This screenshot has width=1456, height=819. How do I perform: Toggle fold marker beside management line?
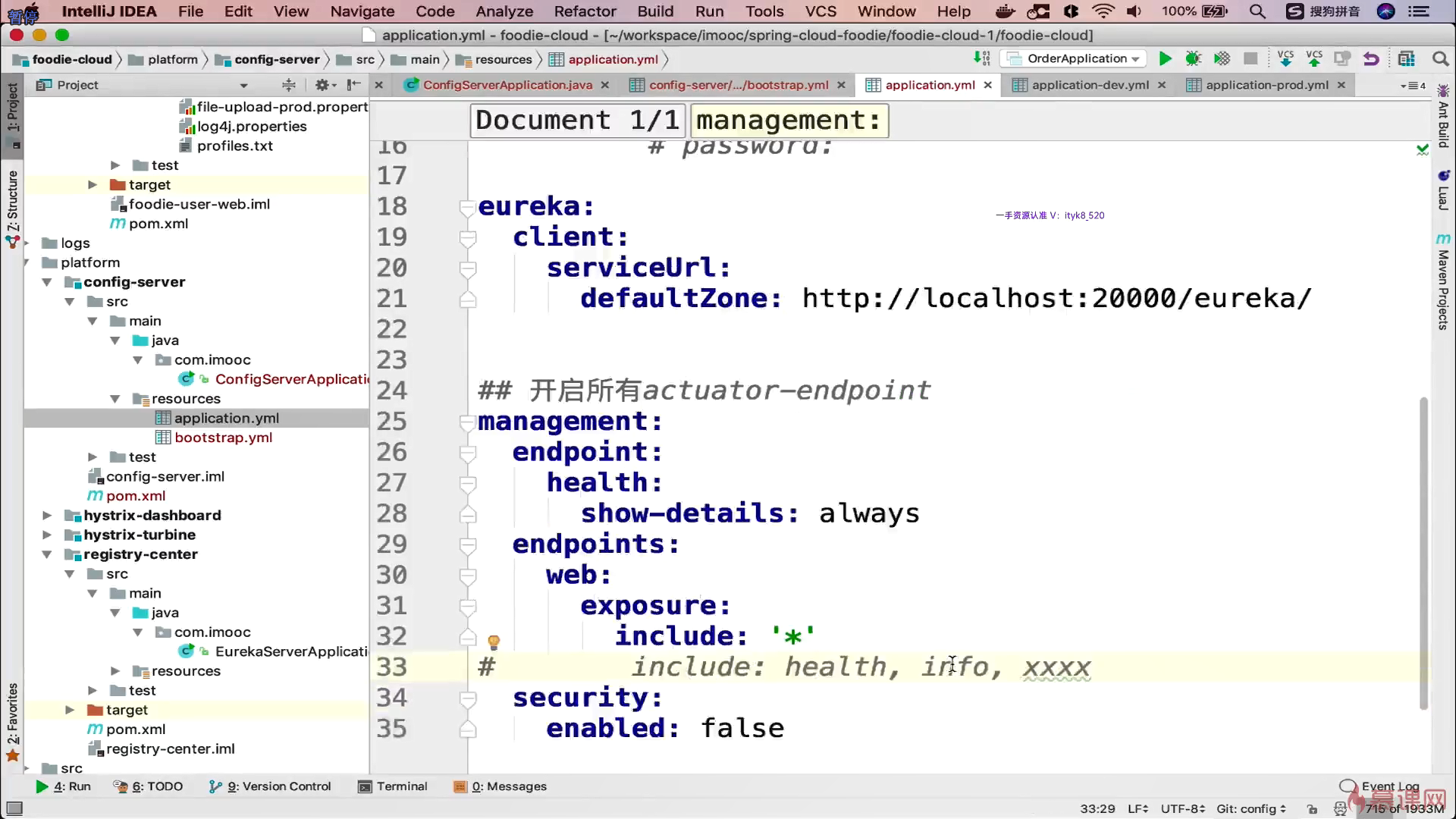click(x=467, y=422)
